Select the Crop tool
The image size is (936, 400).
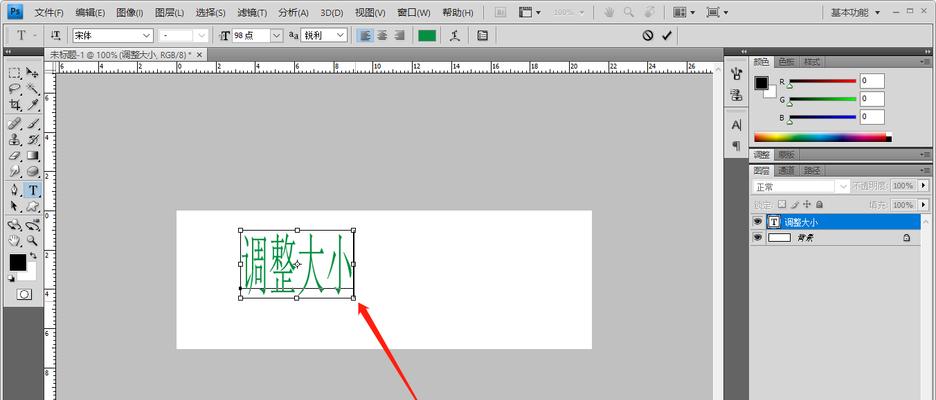(x=15, y=104)
